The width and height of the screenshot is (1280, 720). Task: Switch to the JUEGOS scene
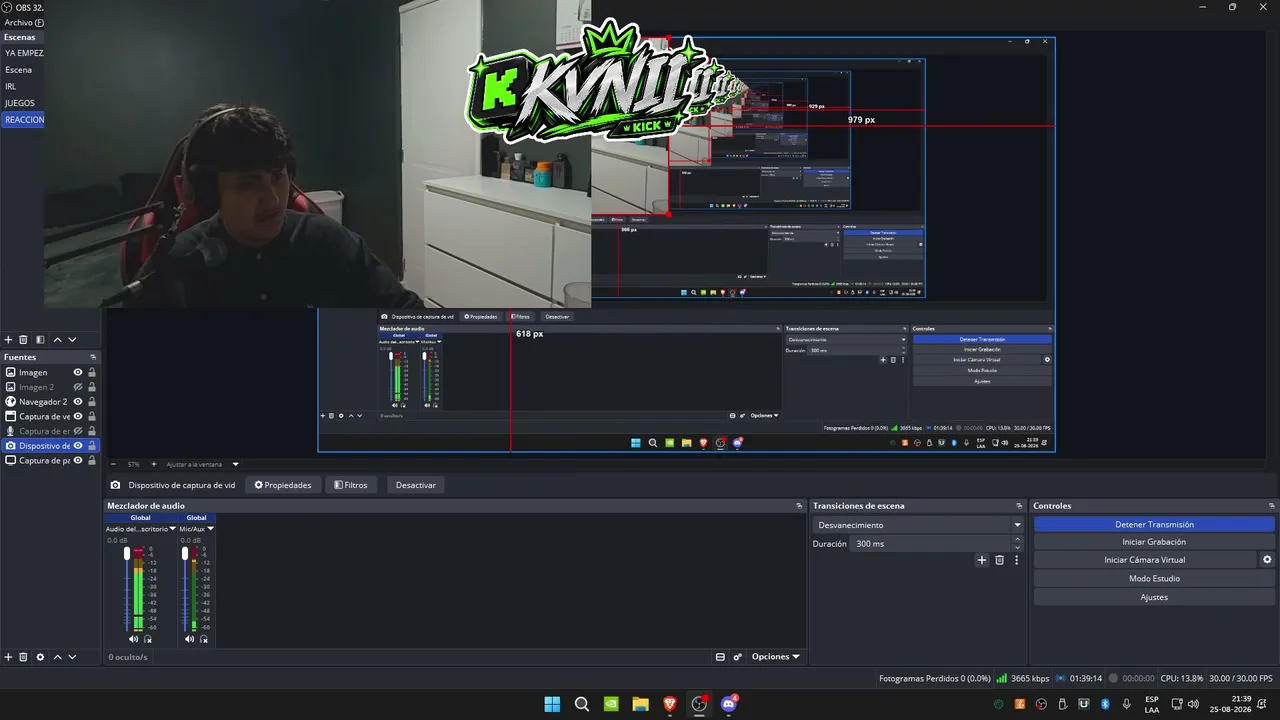(x=23, y=103)
